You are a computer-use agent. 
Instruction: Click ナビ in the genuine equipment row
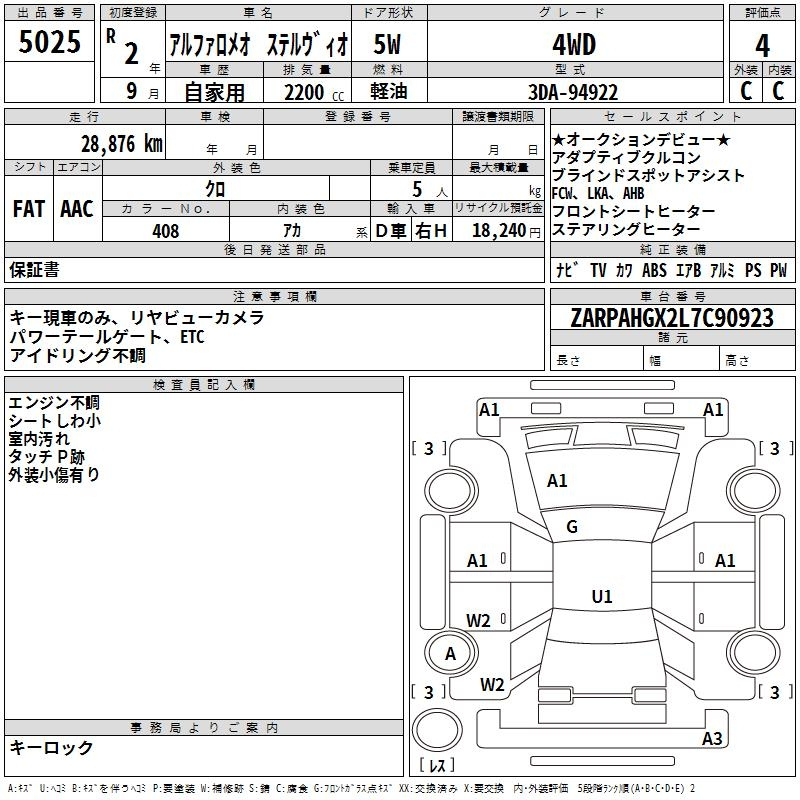coord(567,270)
